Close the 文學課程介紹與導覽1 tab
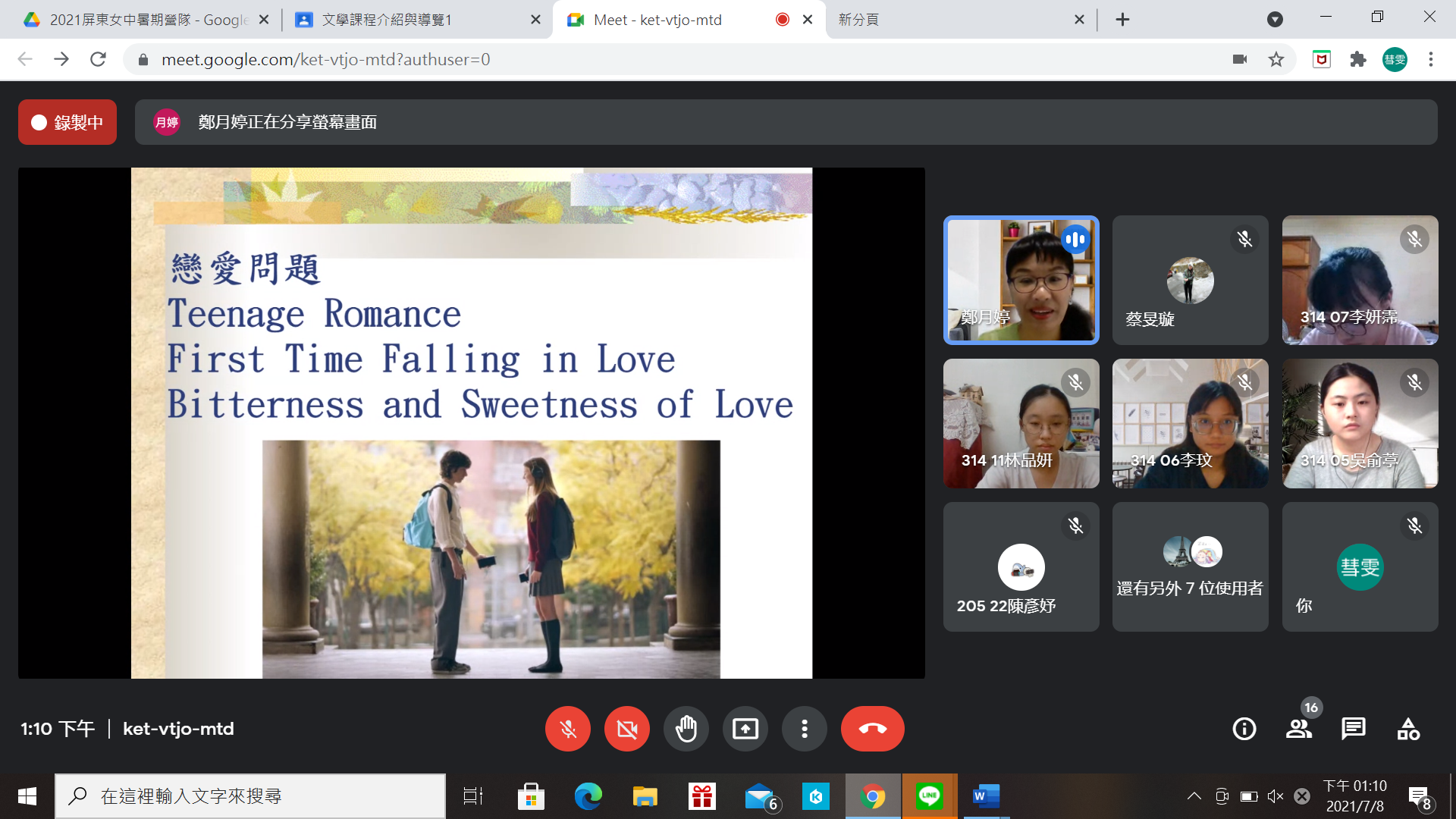Image resolution: width=1456 pixels, height=819 pixels. 535,20
